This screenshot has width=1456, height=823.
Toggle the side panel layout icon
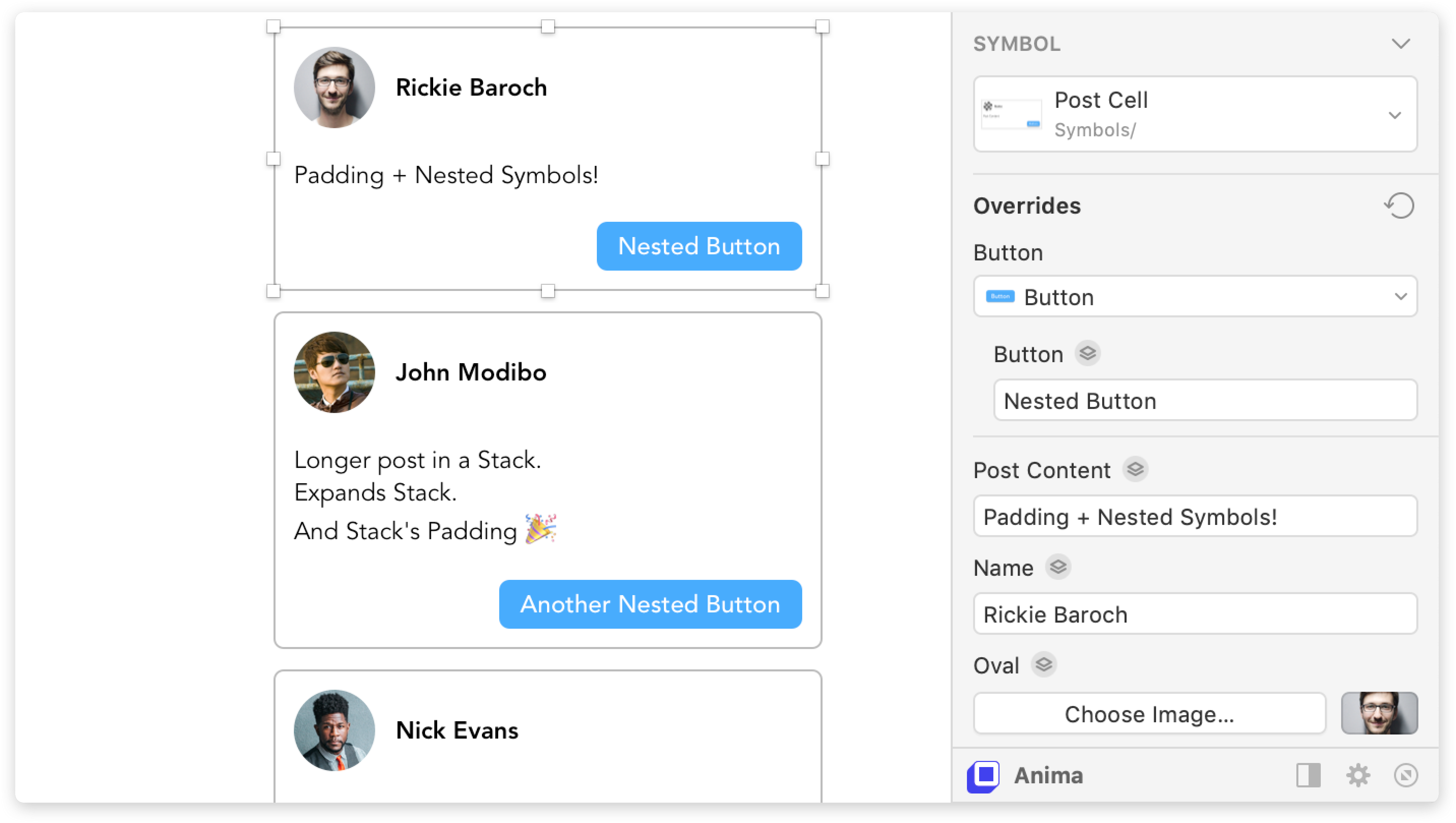click(1309, 776)
